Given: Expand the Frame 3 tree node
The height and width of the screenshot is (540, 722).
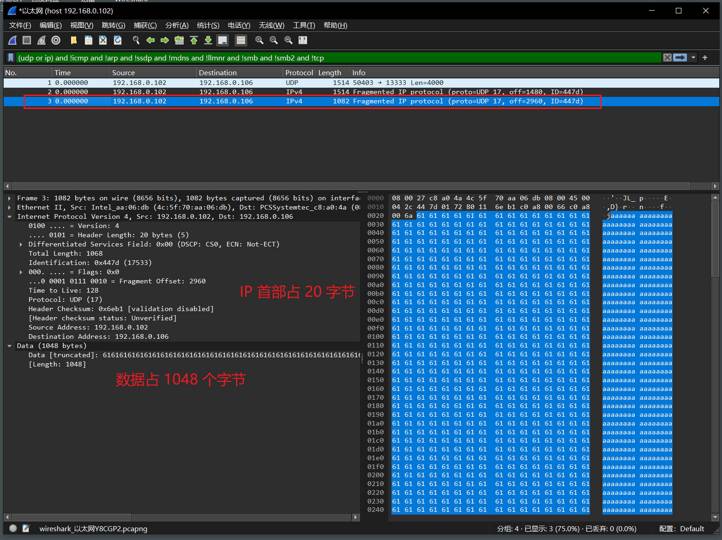Looking at the screenshot, I should tap(10, 198).
